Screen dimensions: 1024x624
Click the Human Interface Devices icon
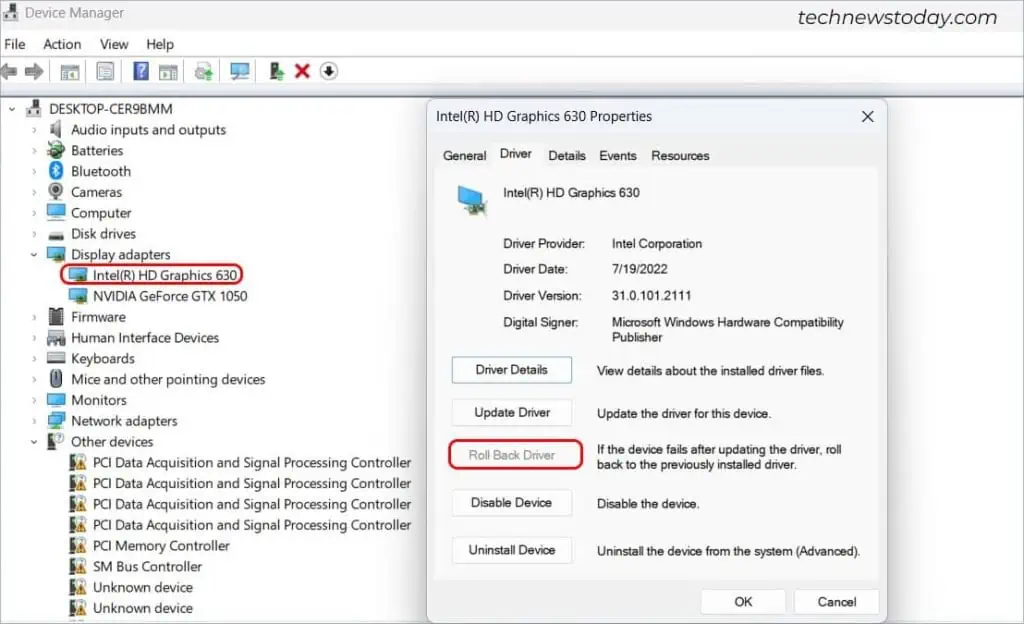[56, 337]
